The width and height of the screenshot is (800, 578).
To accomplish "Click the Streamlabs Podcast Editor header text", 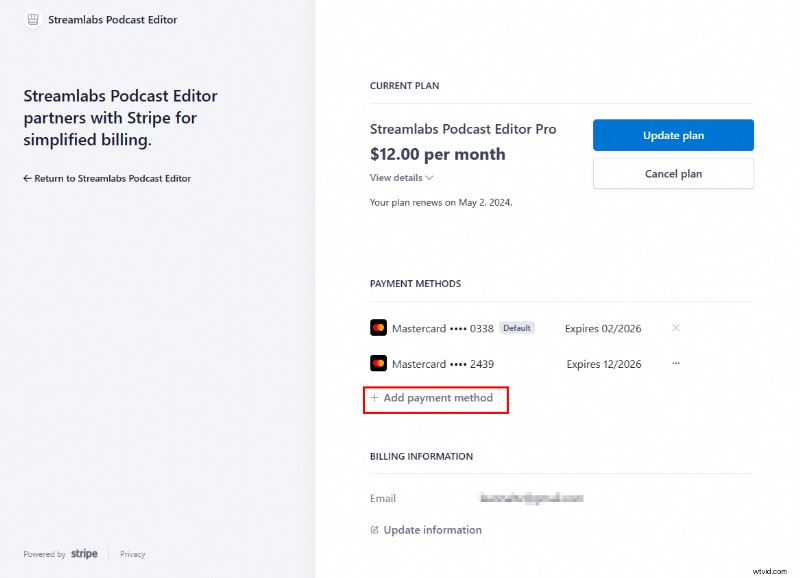I will coord(112,19).
